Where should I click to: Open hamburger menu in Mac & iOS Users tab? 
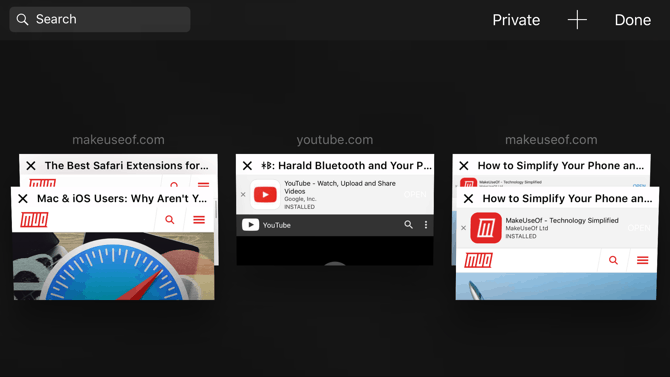pyautogui.click(x=199, y=220)
